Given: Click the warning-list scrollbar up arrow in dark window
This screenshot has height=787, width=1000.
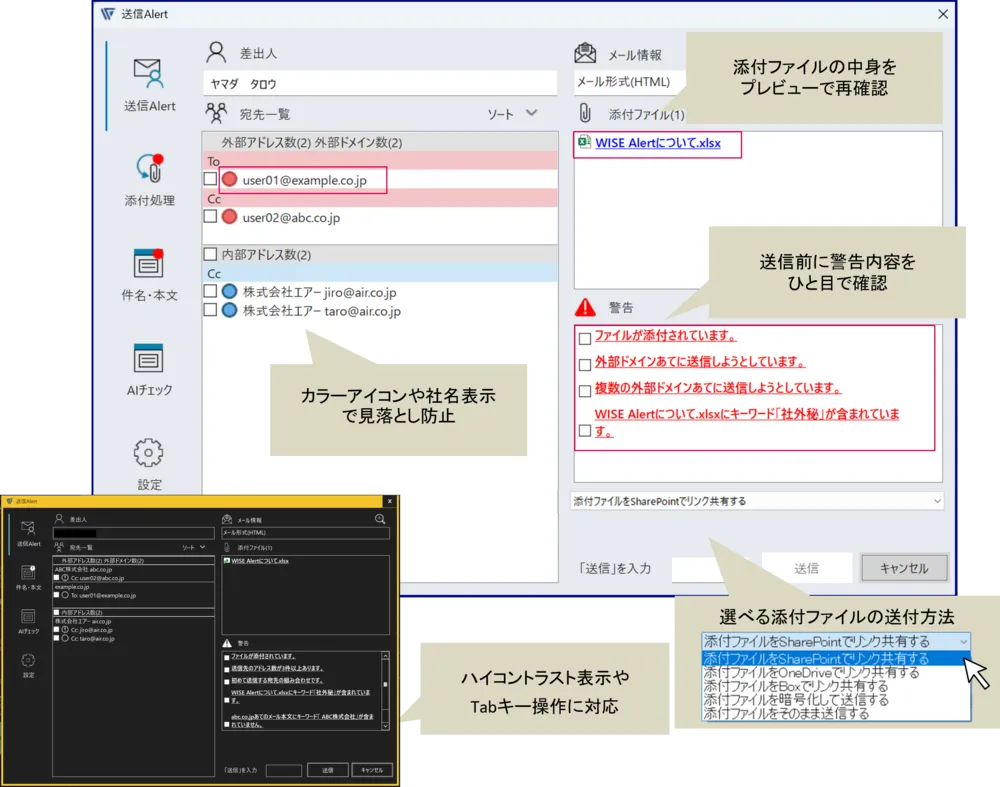Looking at the screenshot, I should click(385, 656).
